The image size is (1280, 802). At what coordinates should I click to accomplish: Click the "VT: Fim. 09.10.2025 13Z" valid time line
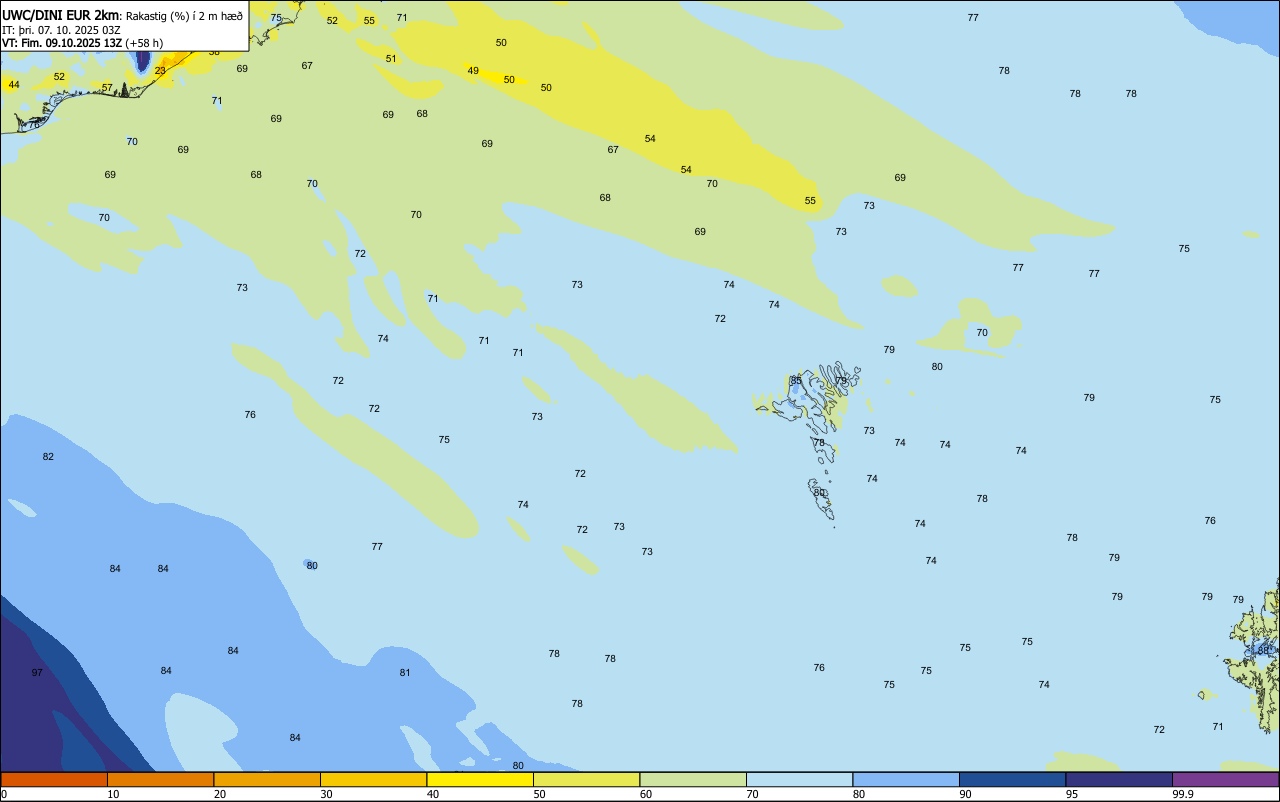[x=62, y=43]
